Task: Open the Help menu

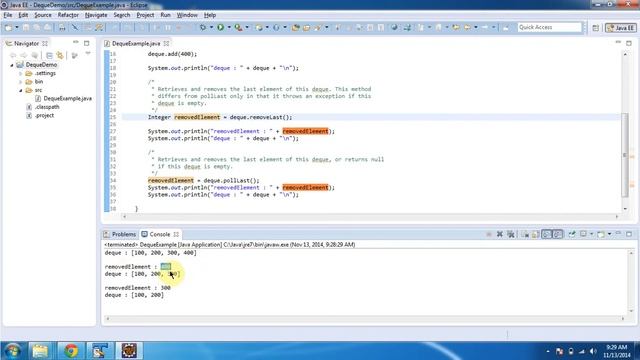Action: pos(210,15)
